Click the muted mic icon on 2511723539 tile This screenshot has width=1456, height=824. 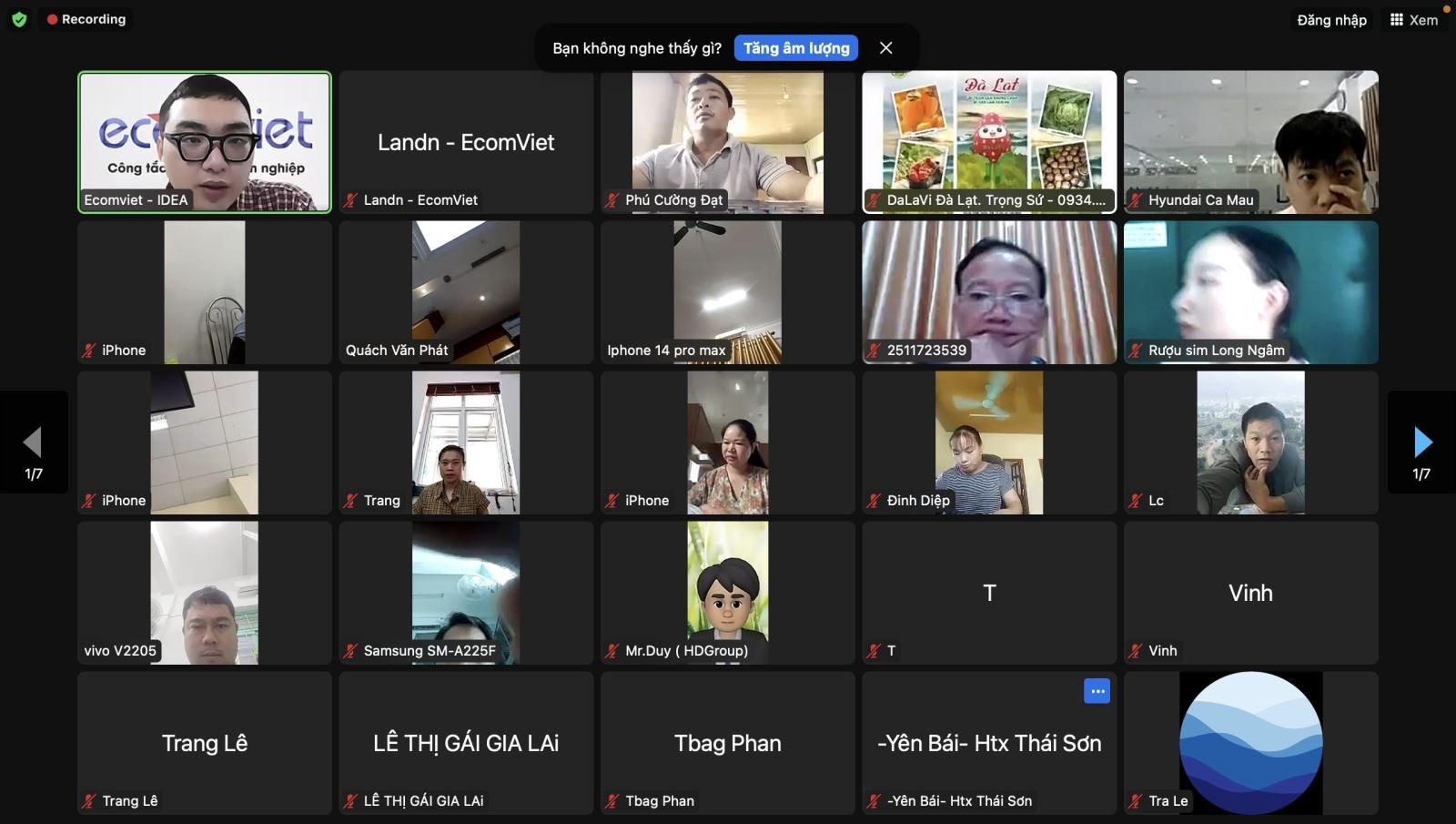874,350
